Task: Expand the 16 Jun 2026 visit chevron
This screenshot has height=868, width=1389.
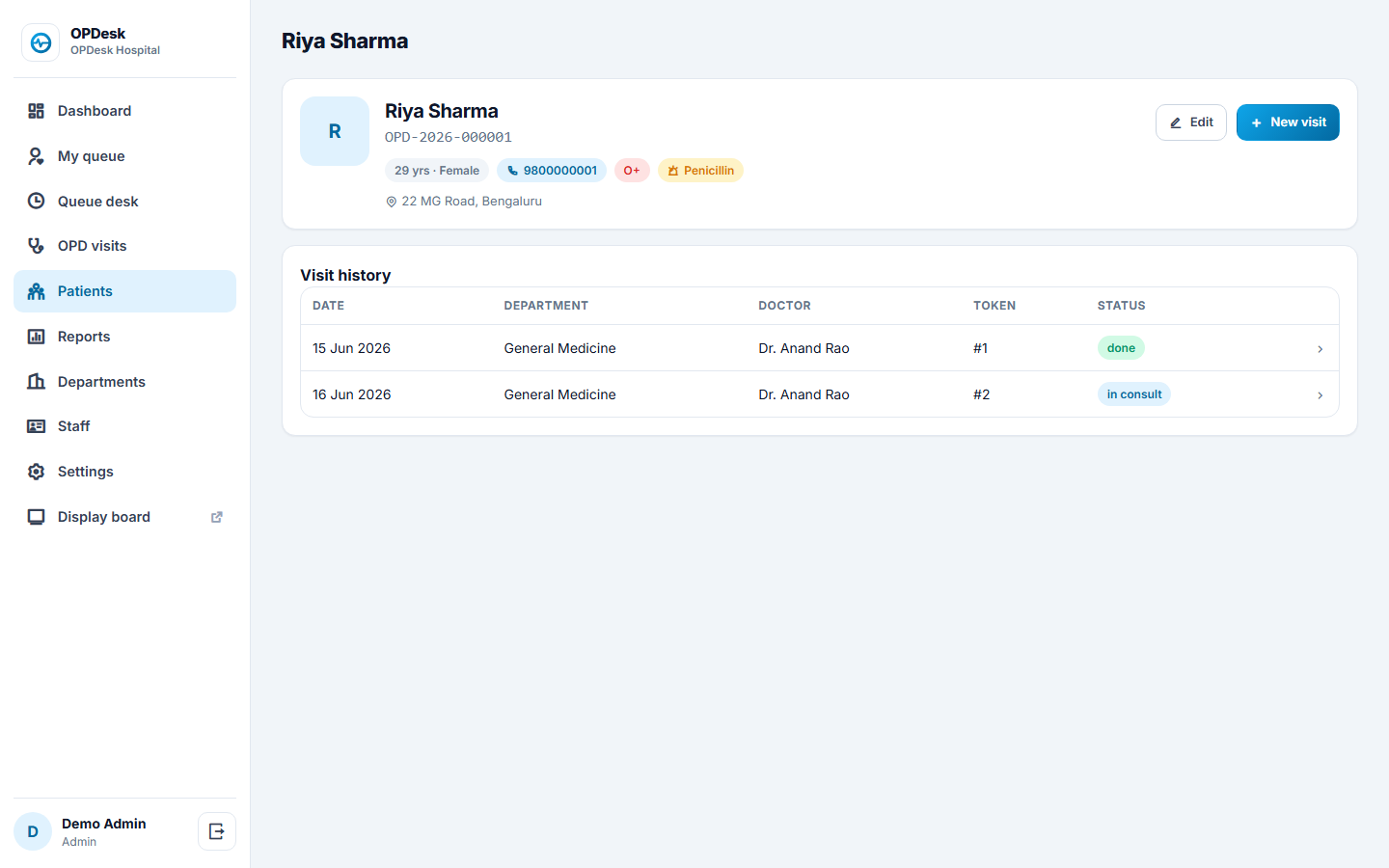Action: pos(1320,395)
